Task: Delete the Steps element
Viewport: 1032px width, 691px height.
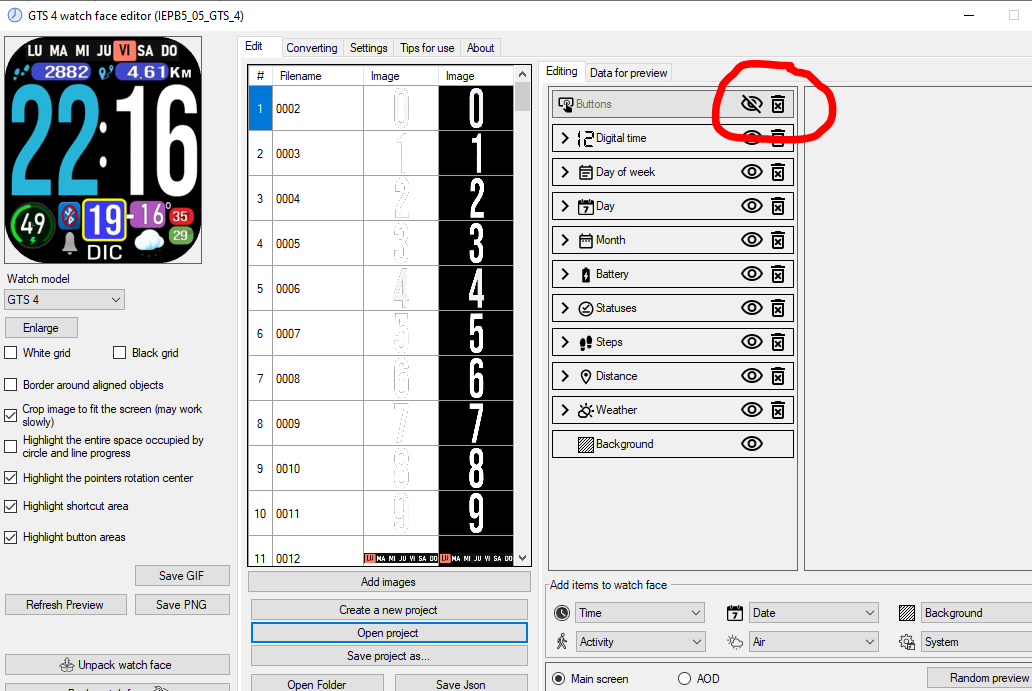Action: tap(777, 342)
